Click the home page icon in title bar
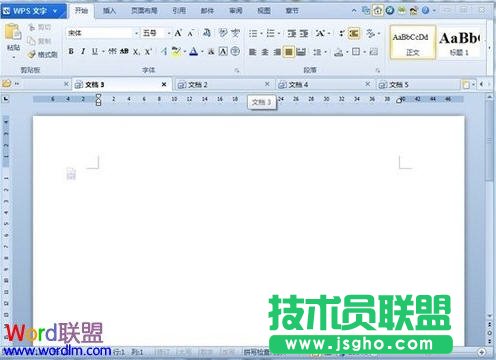 tap(378, 11)
